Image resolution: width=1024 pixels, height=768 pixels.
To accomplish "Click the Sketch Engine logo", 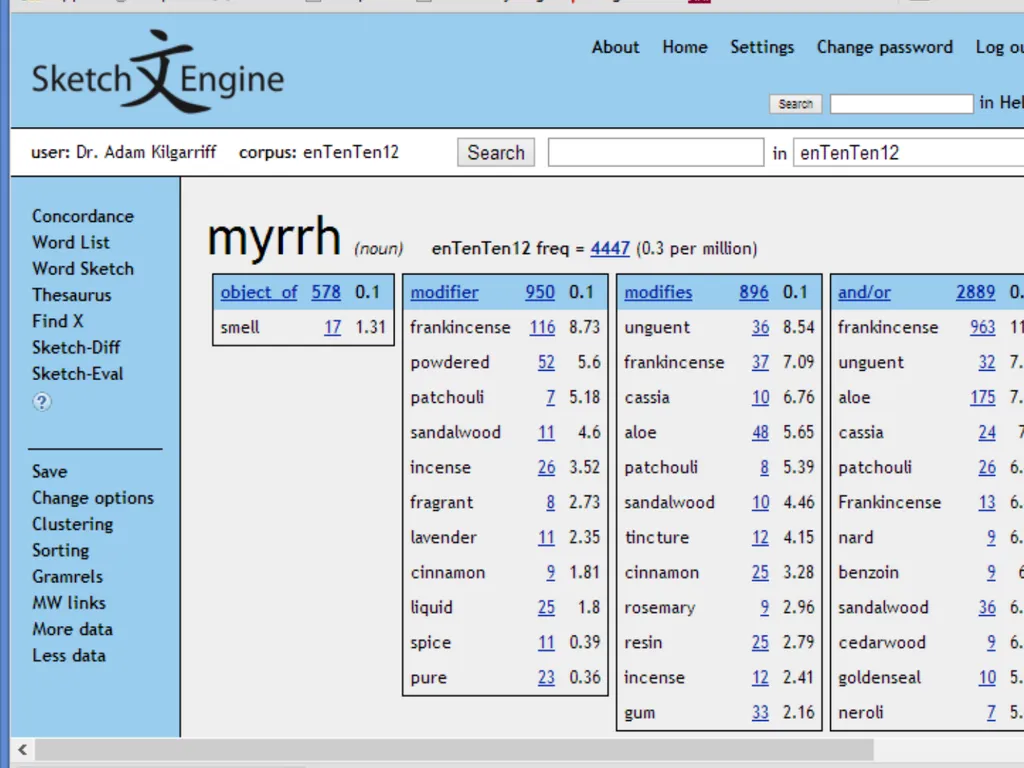I will pos(158,72).
